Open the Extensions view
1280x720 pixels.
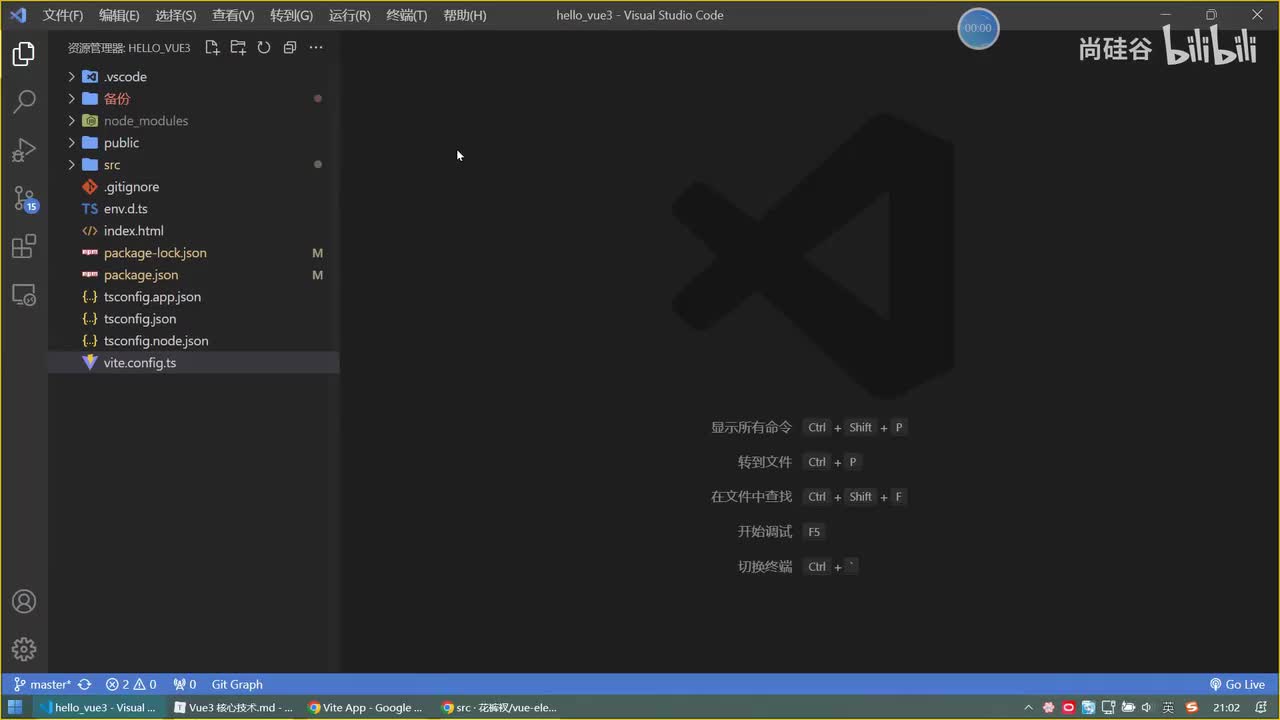pyautogui.click(x=24, y=246)
